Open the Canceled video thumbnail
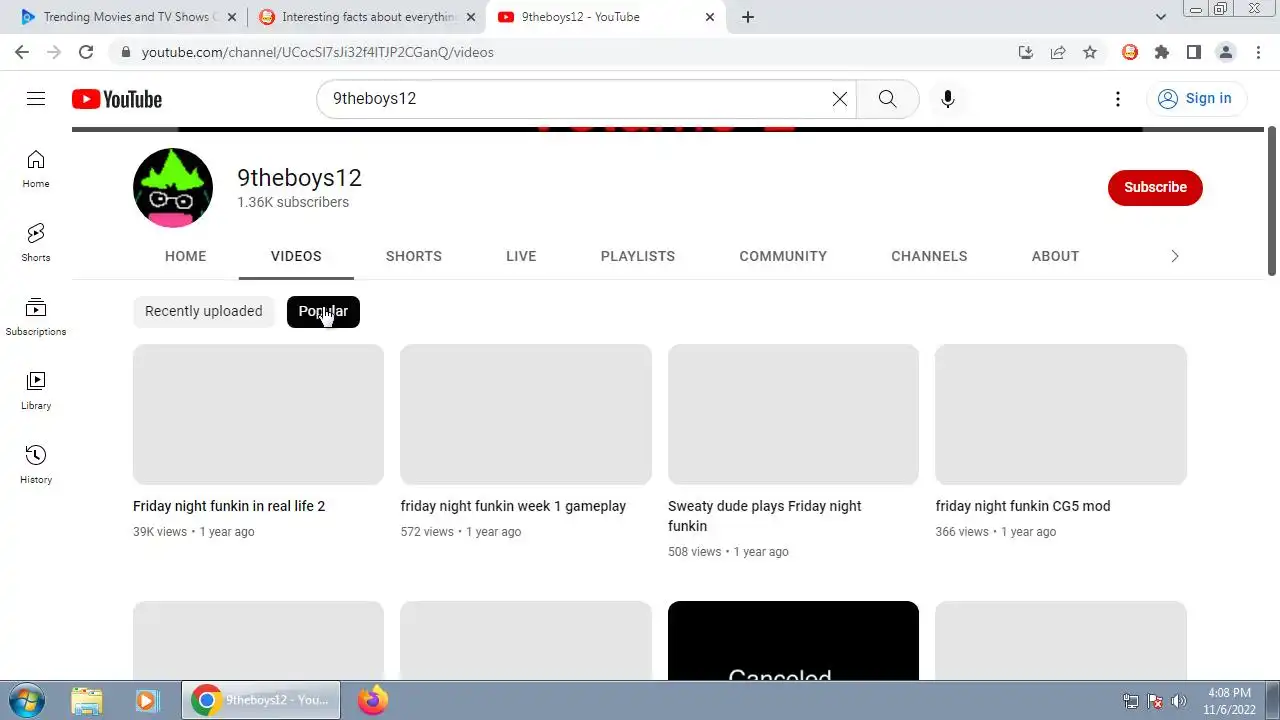The width and height of the screenshot is (1280, 720). click(793, 641)
